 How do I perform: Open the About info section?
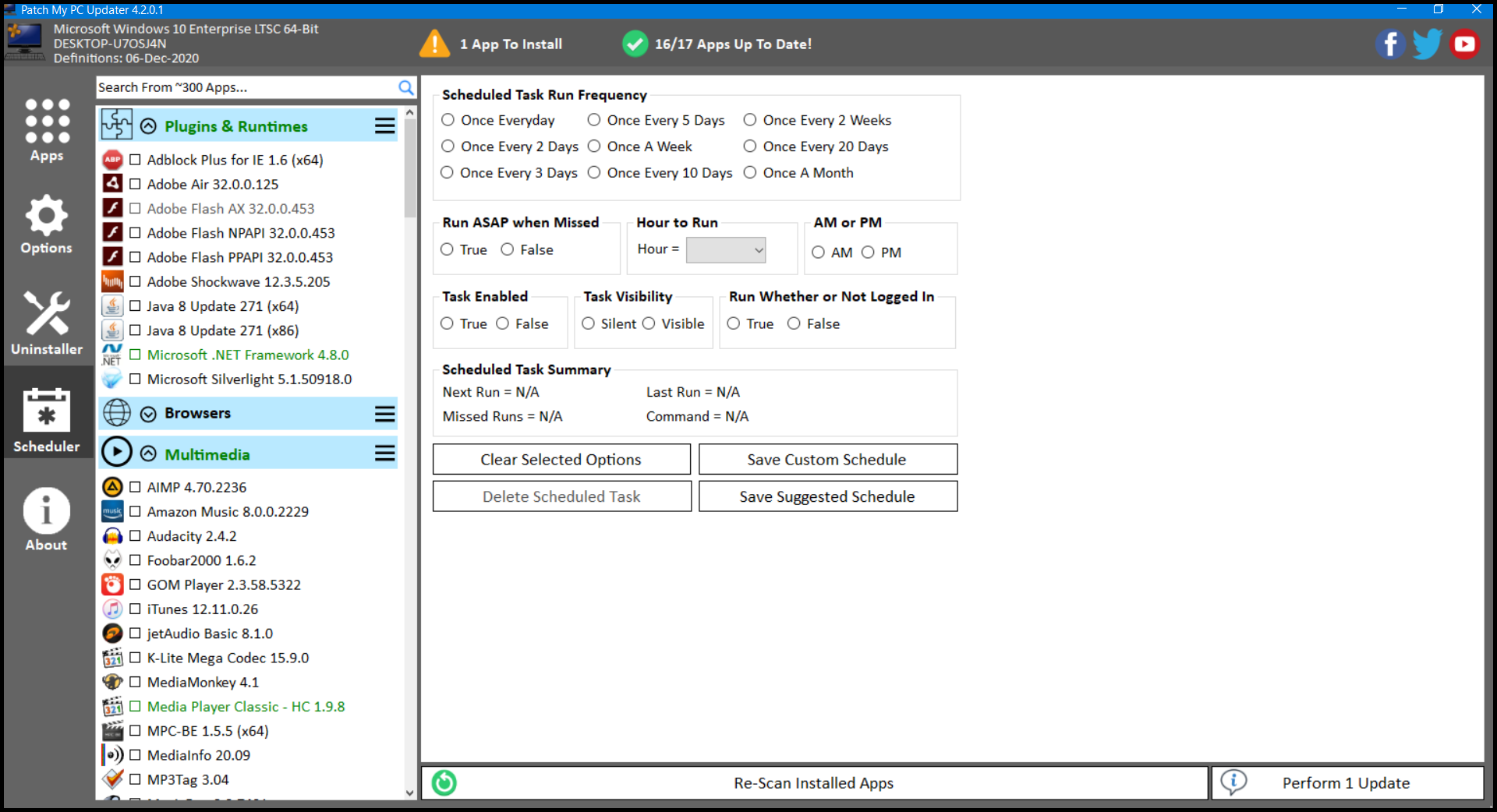pos(47,520)
